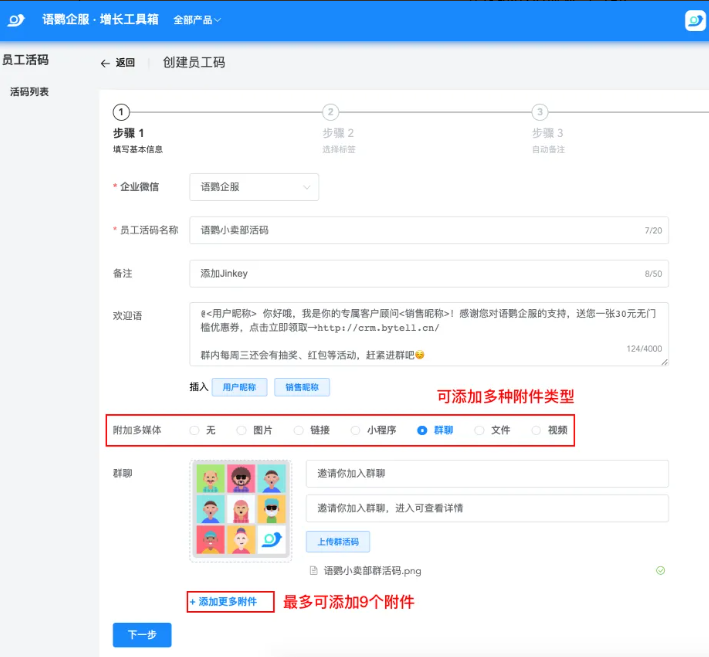Click the 下一步 button

pos(142,635)
